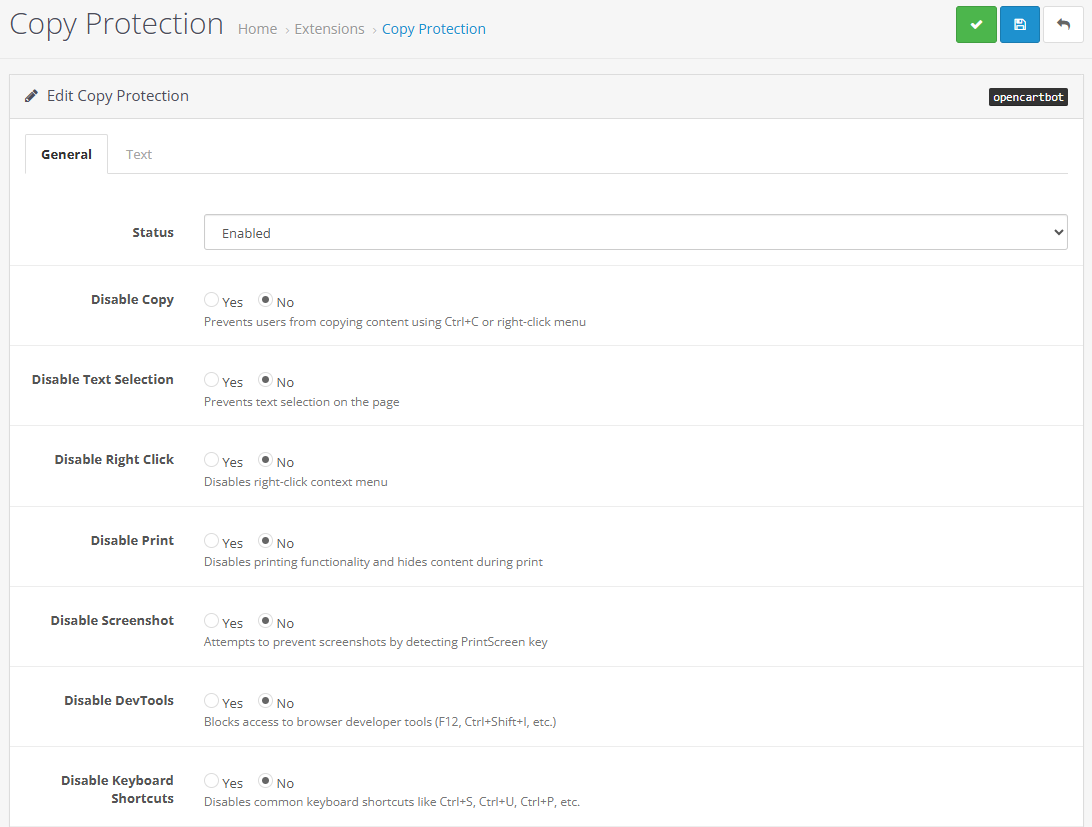Screen dimensions: 1092x827
Task: Click the Copy Protection breadcrumb link
Action: pyautogui.click(x=433, y=29)
